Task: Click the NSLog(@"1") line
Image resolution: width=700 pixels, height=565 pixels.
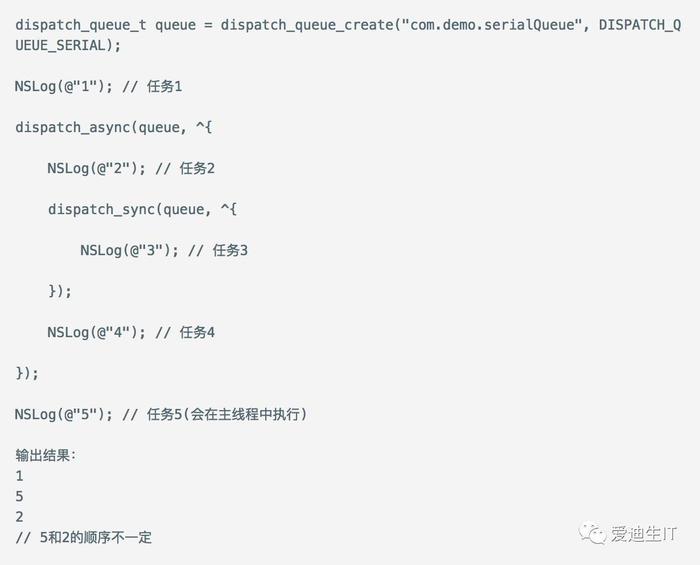Action: (x=63, y=86)
